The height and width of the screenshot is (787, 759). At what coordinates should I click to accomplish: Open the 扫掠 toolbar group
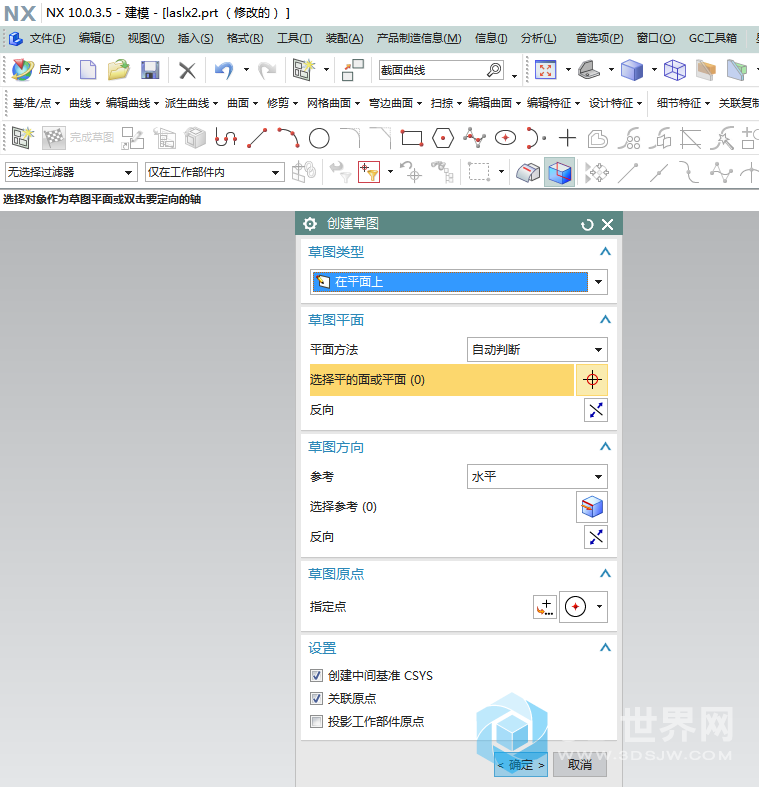446,103
